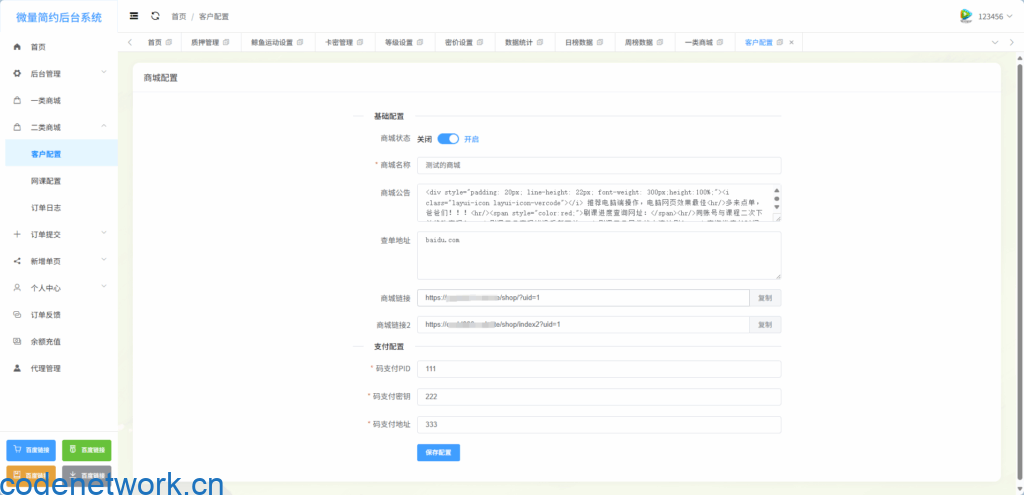Click the green 百度链接 shortcut button
The width and height of the screenshot is (1024, 495).
86,450
